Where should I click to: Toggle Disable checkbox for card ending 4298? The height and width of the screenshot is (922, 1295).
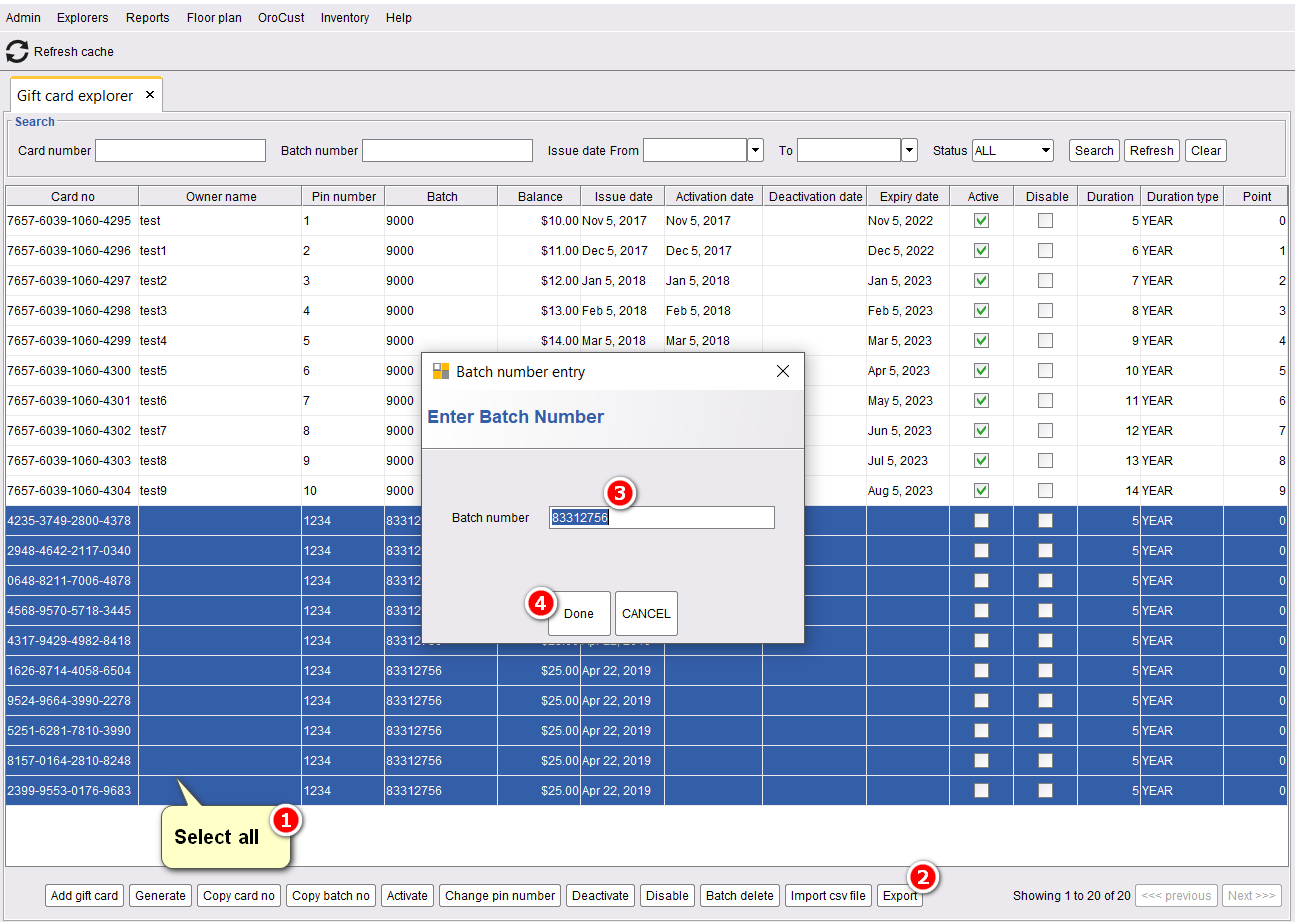(1045, 311)
